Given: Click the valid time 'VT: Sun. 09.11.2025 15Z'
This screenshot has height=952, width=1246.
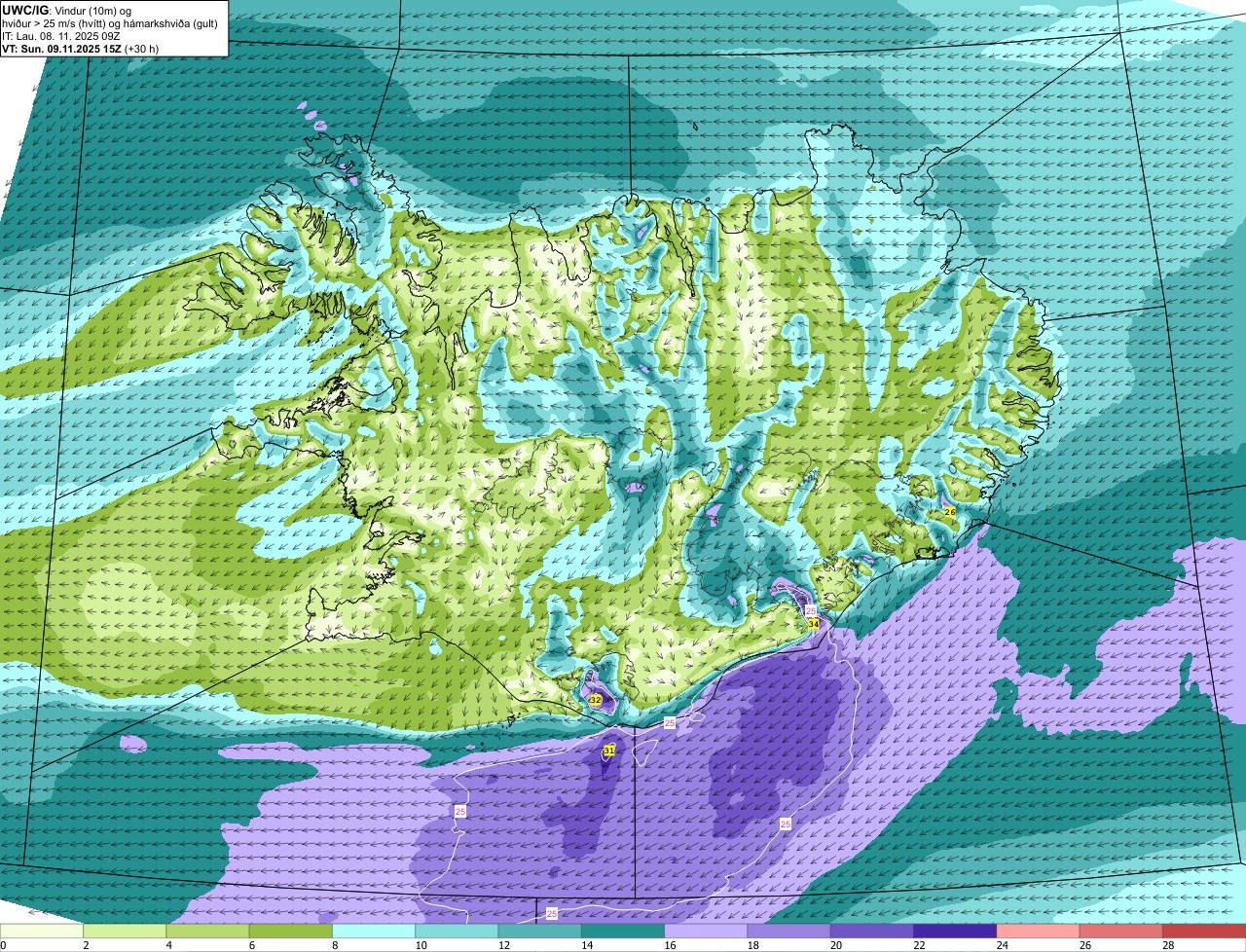Looking at the screenshot, I should (61, 49).
